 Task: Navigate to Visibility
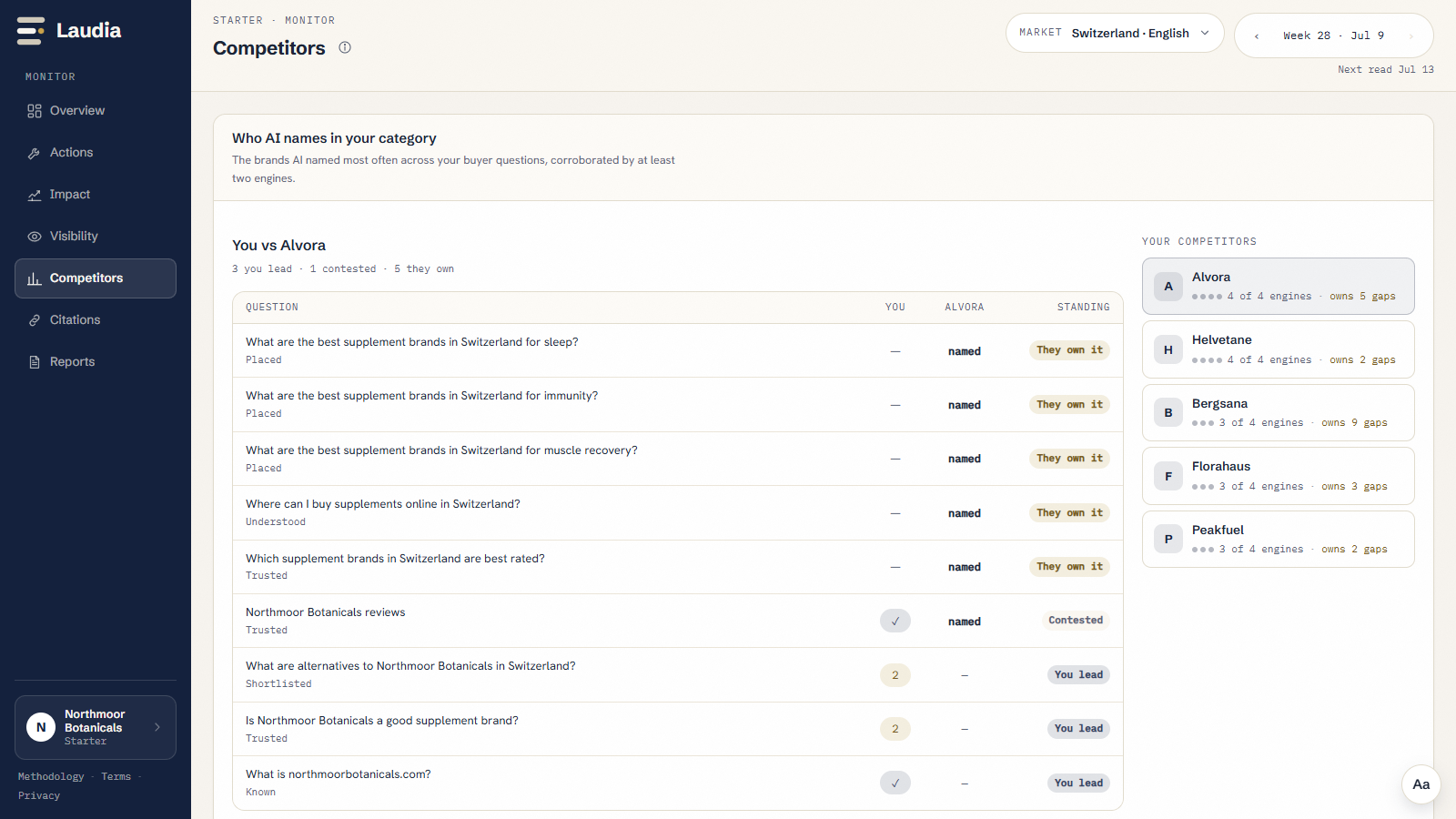pos(96,237)
